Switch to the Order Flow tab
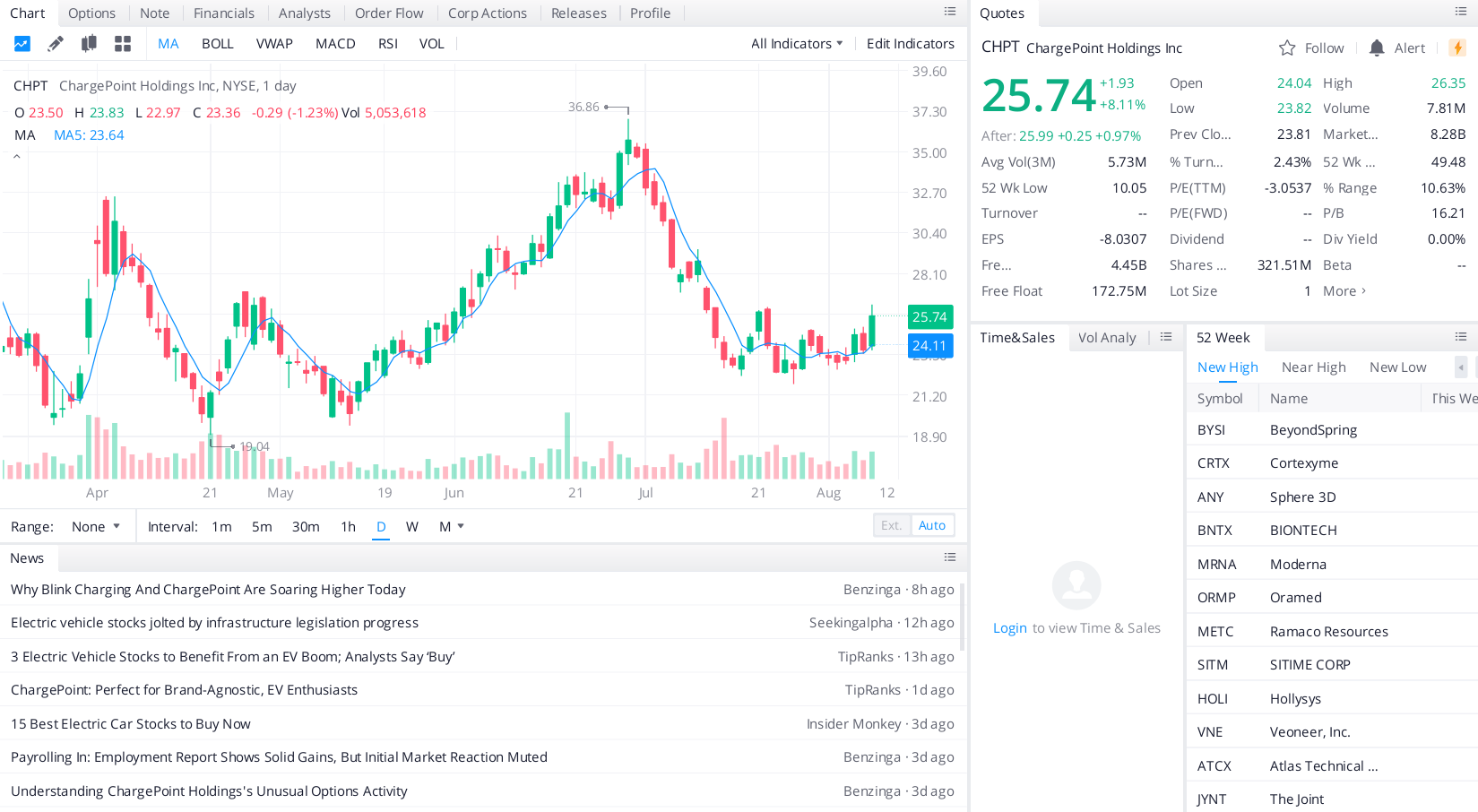1478x812 pixels. pyautogui.click(x=389, y=13)
